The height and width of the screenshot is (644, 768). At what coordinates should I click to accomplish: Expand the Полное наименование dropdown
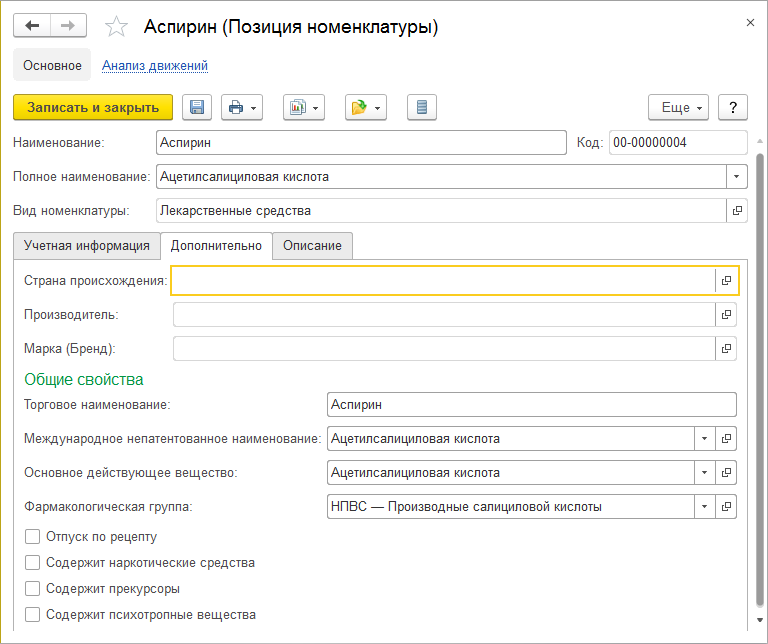click(737, 177)
